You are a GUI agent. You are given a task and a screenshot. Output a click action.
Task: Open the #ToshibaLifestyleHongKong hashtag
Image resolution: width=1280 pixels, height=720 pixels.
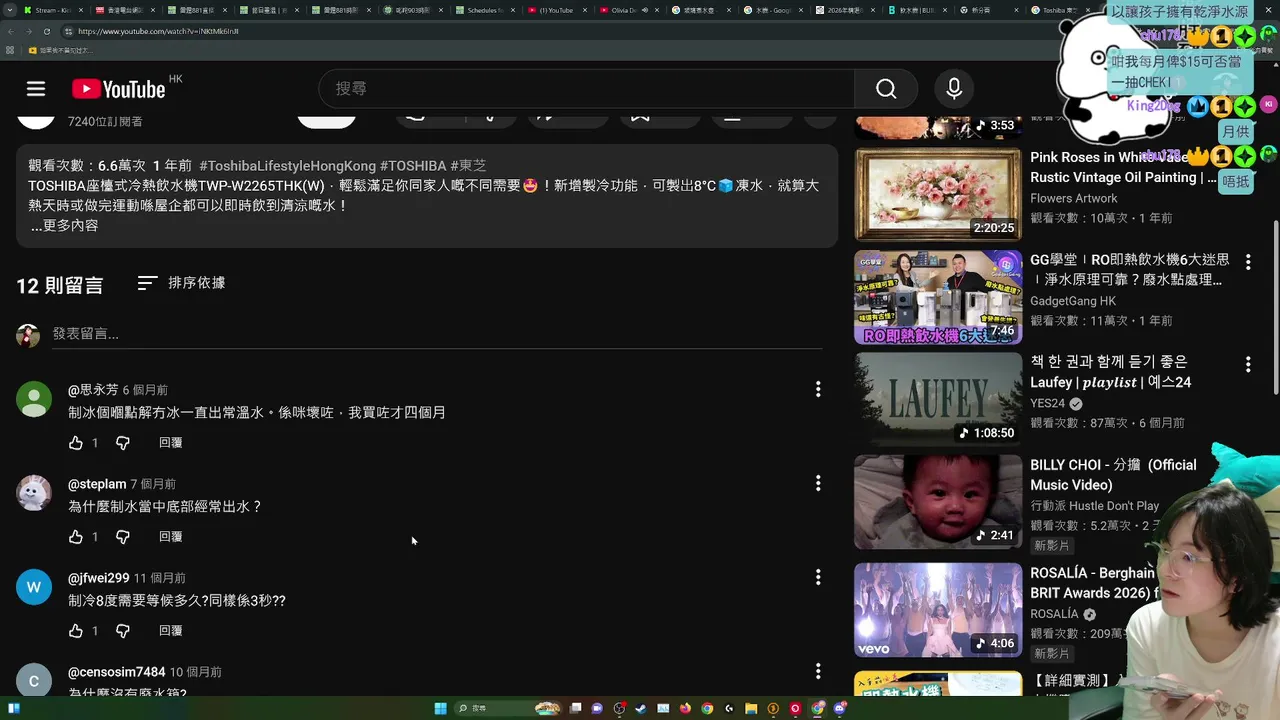click(x=287, y=166)
